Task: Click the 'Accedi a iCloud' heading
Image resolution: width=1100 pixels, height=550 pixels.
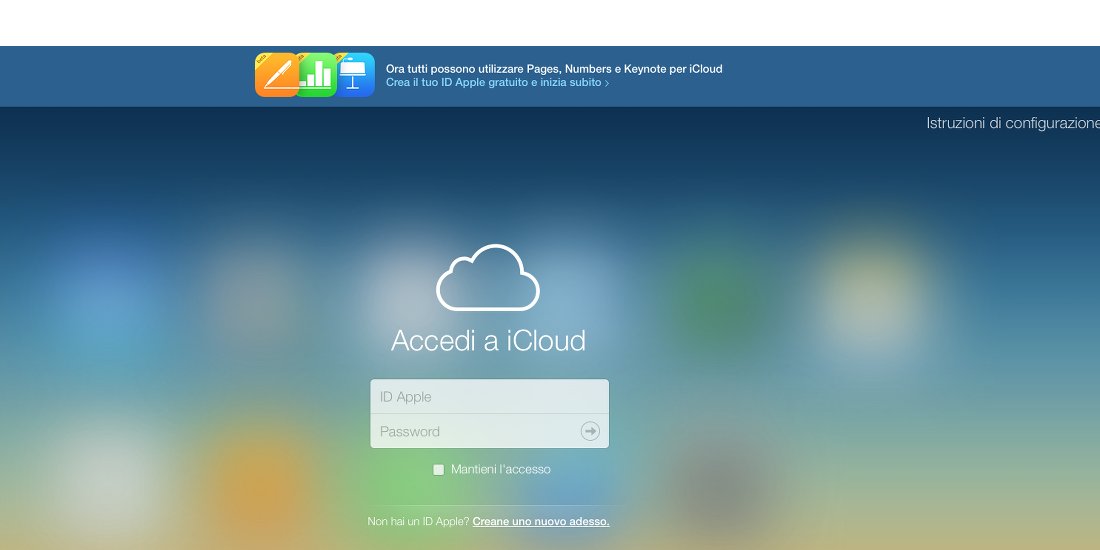Action: coord(488,340)
